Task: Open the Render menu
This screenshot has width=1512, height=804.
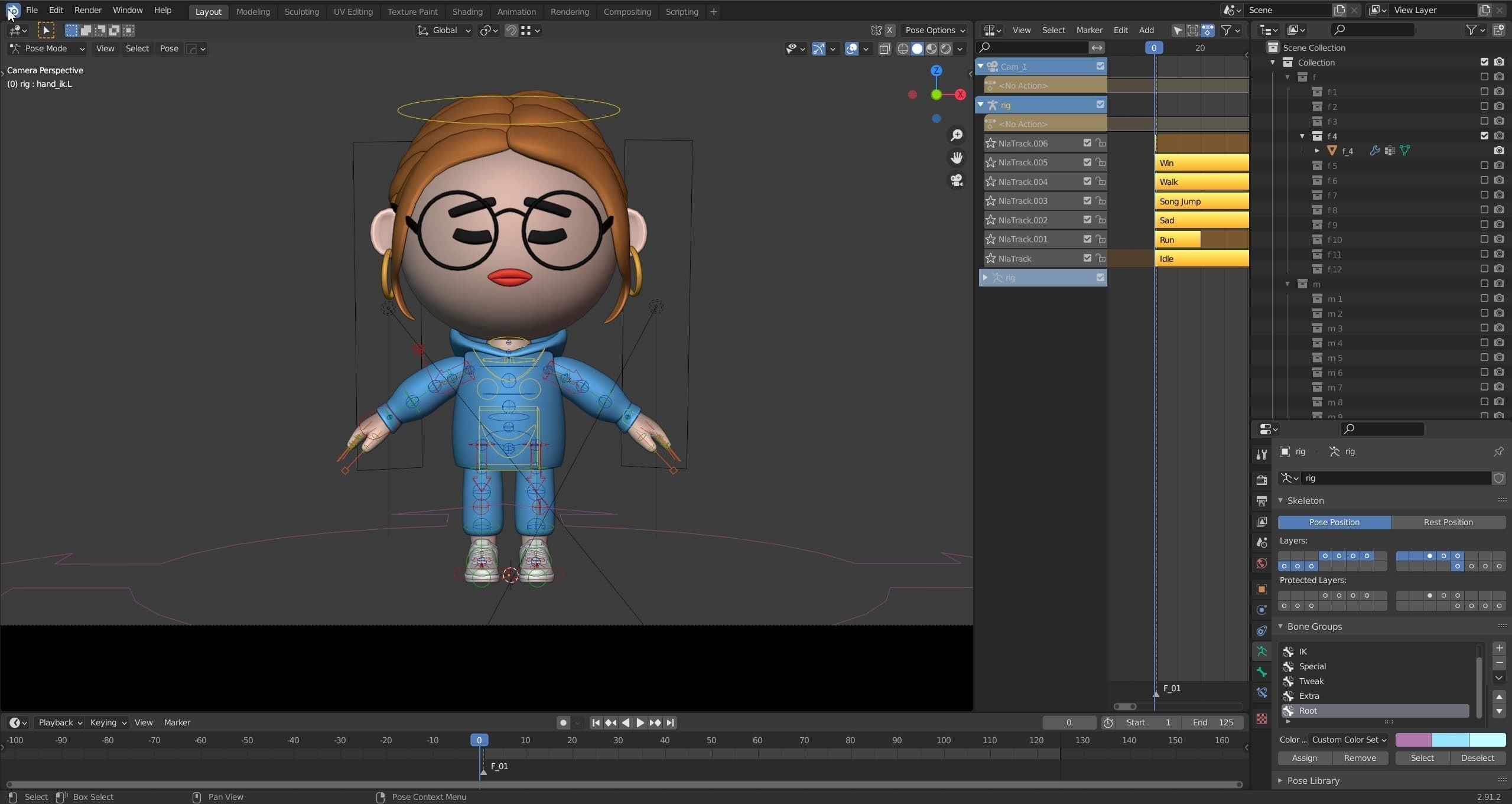Action: click(x=87, y=10)
